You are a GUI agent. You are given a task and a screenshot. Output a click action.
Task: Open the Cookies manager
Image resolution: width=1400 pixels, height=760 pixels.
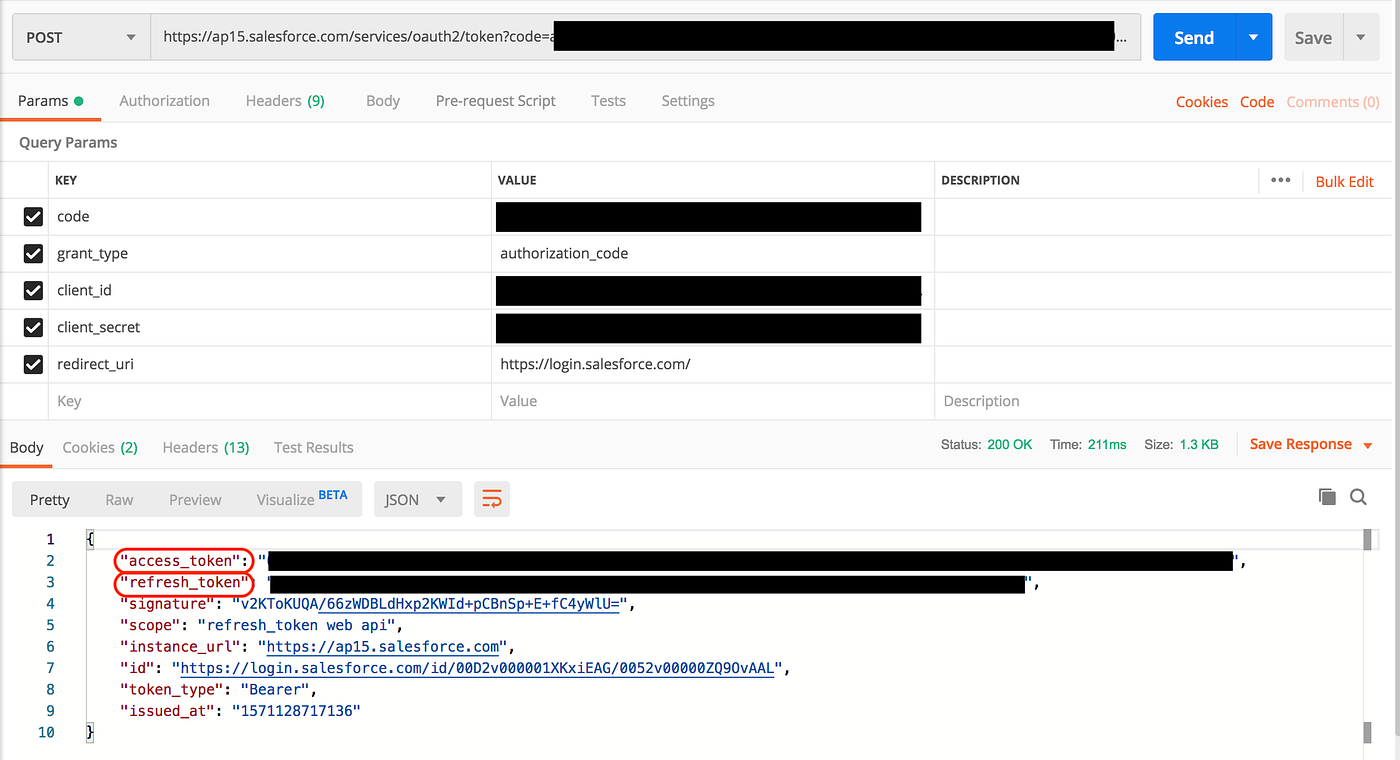tap(1201, 101)
